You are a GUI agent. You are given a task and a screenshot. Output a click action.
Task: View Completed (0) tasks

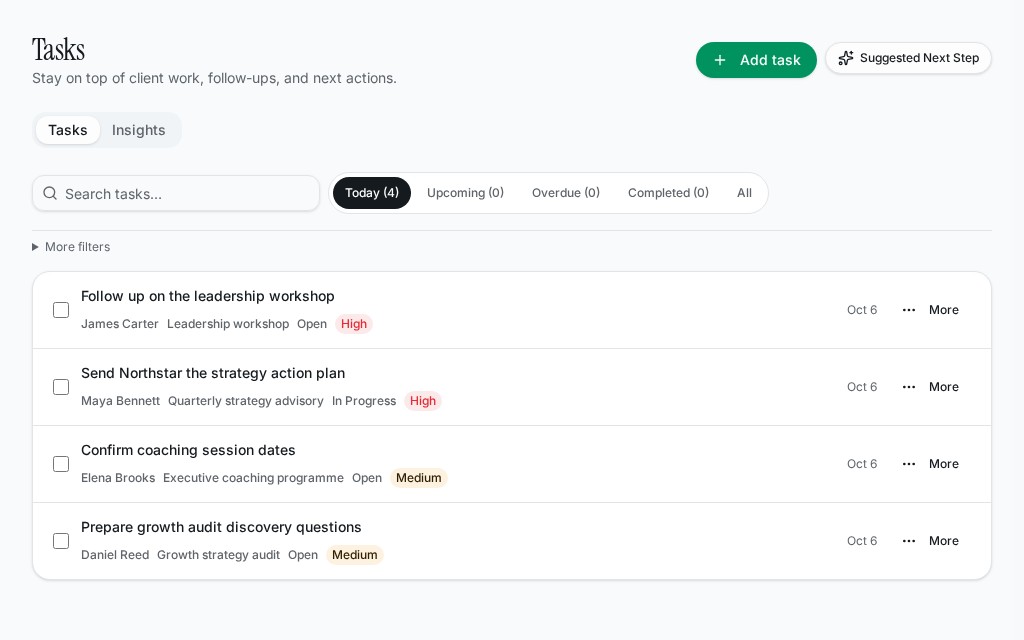(668, 193)
